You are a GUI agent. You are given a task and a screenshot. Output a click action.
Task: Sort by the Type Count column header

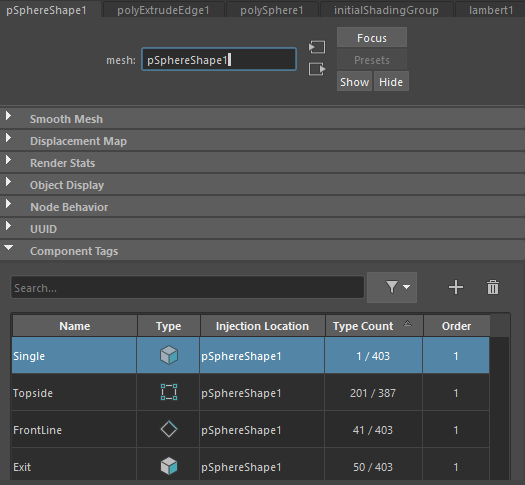click(374, 326)
